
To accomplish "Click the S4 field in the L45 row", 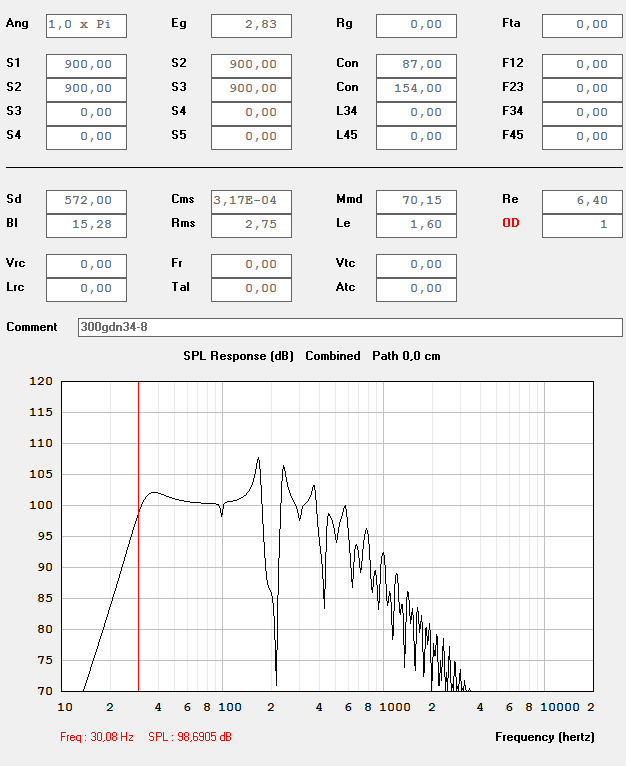I will (x=86, y=138).
